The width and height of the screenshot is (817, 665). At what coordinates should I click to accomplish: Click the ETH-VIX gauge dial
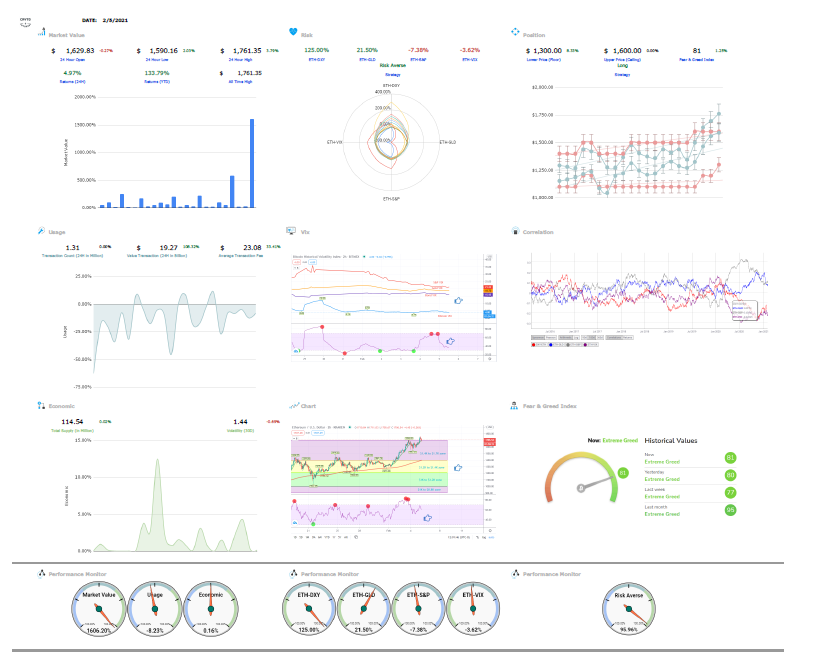click(473, 609)
